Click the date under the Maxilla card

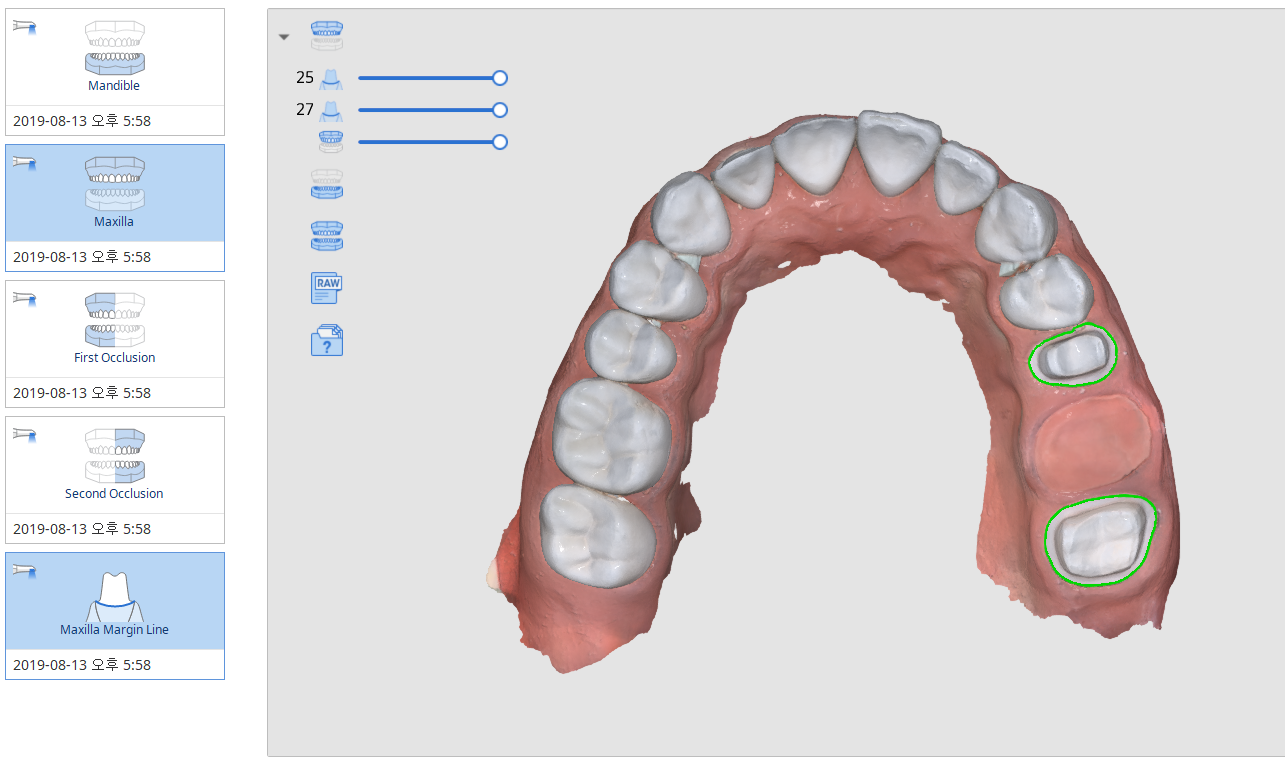tap(82, 257)
